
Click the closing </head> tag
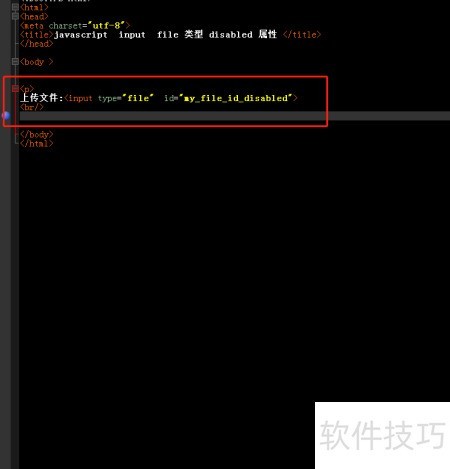pyautogui.click(x=37, y=44)
